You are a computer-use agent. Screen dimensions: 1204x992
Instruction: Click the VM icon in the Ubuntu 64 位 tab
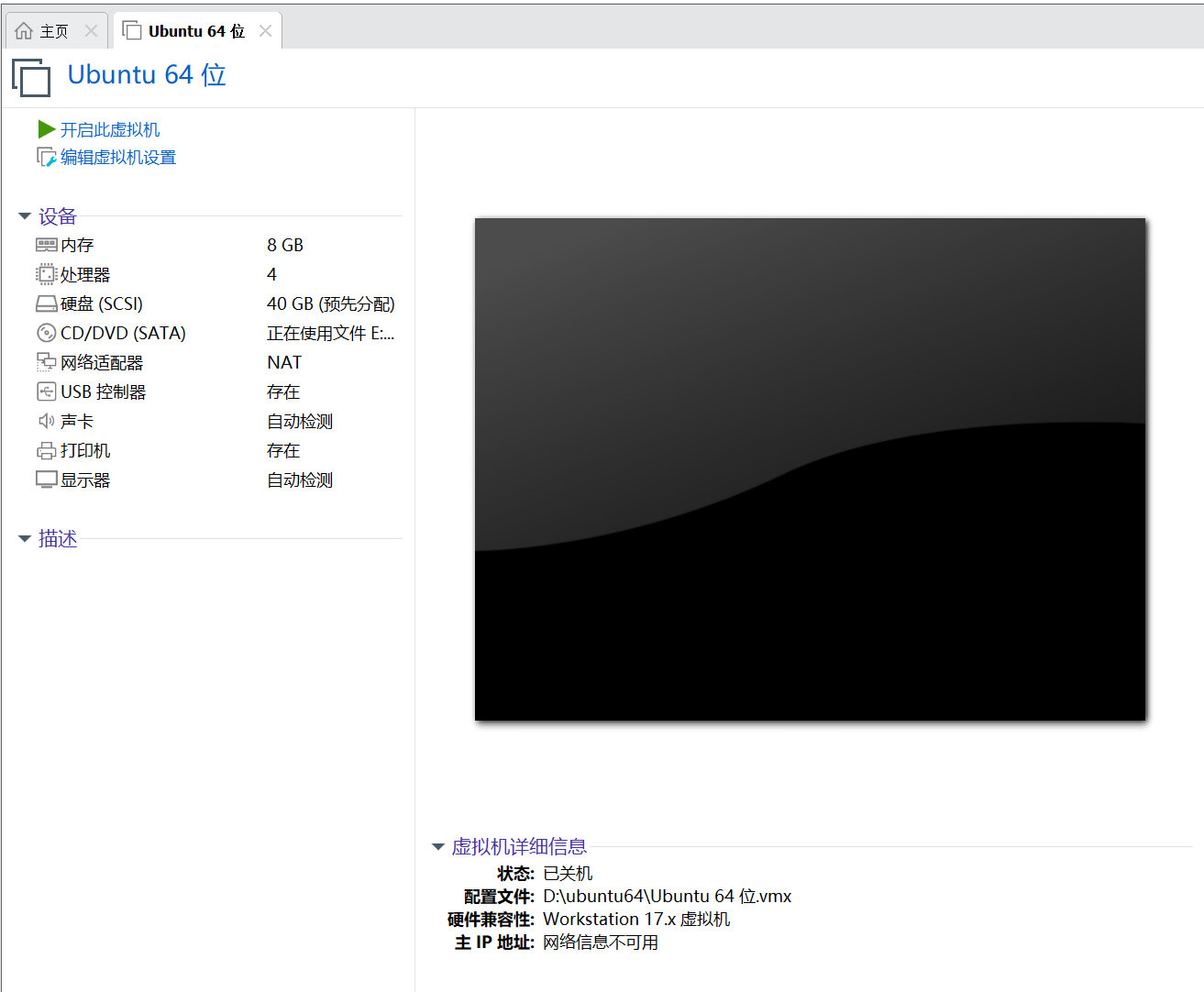[x=132, y=31]
